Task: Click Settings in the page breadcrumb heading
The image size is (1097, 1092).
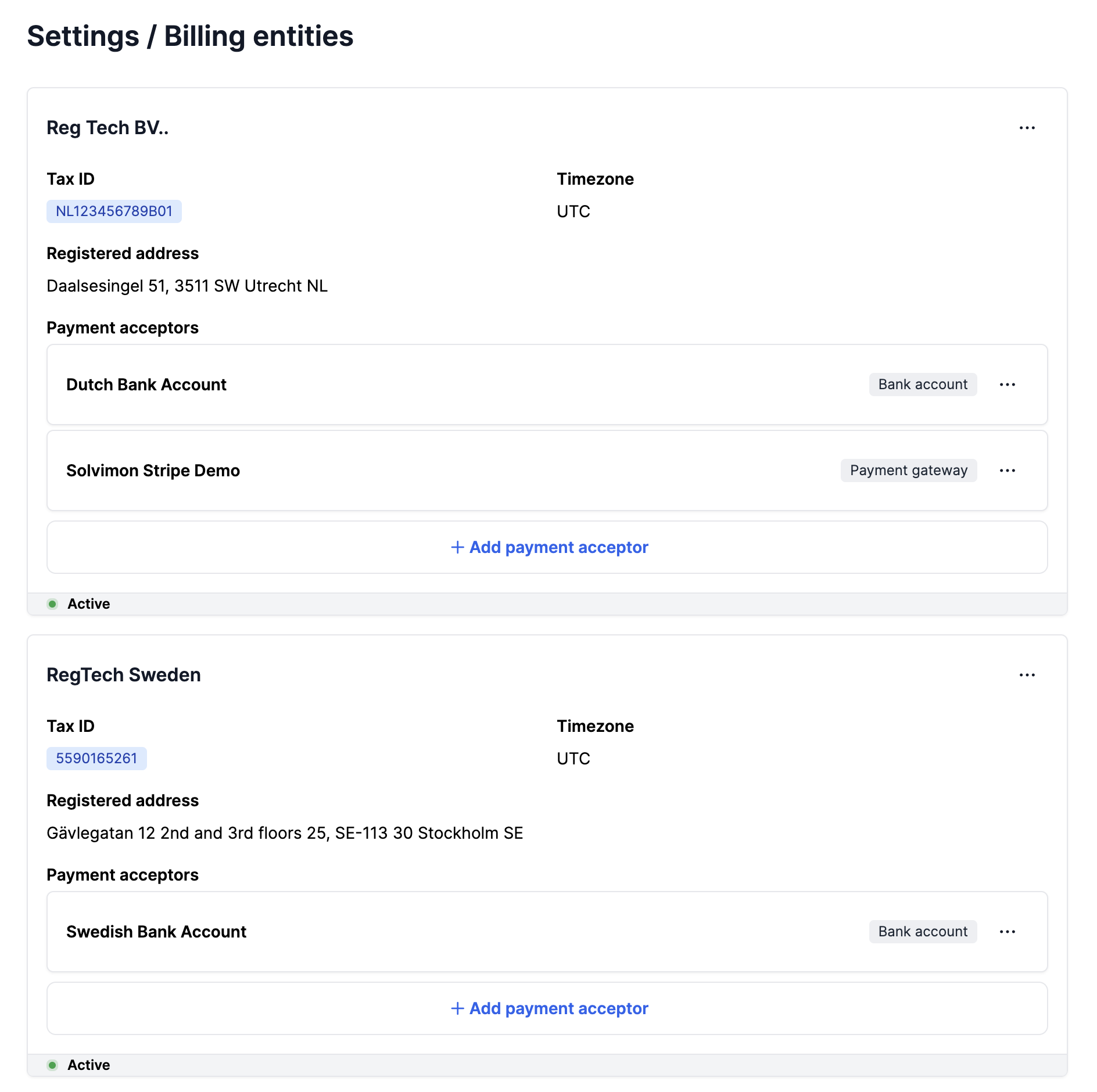Action: coord(83,36)
